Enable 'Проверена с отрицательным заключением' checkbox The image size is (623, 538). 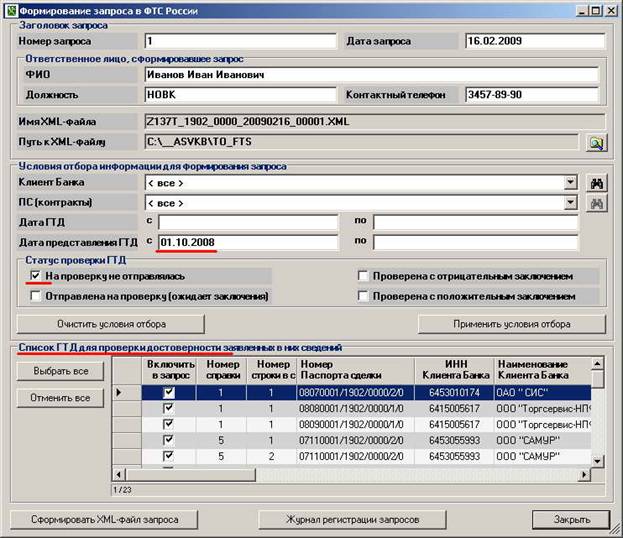tap(364, 276)
